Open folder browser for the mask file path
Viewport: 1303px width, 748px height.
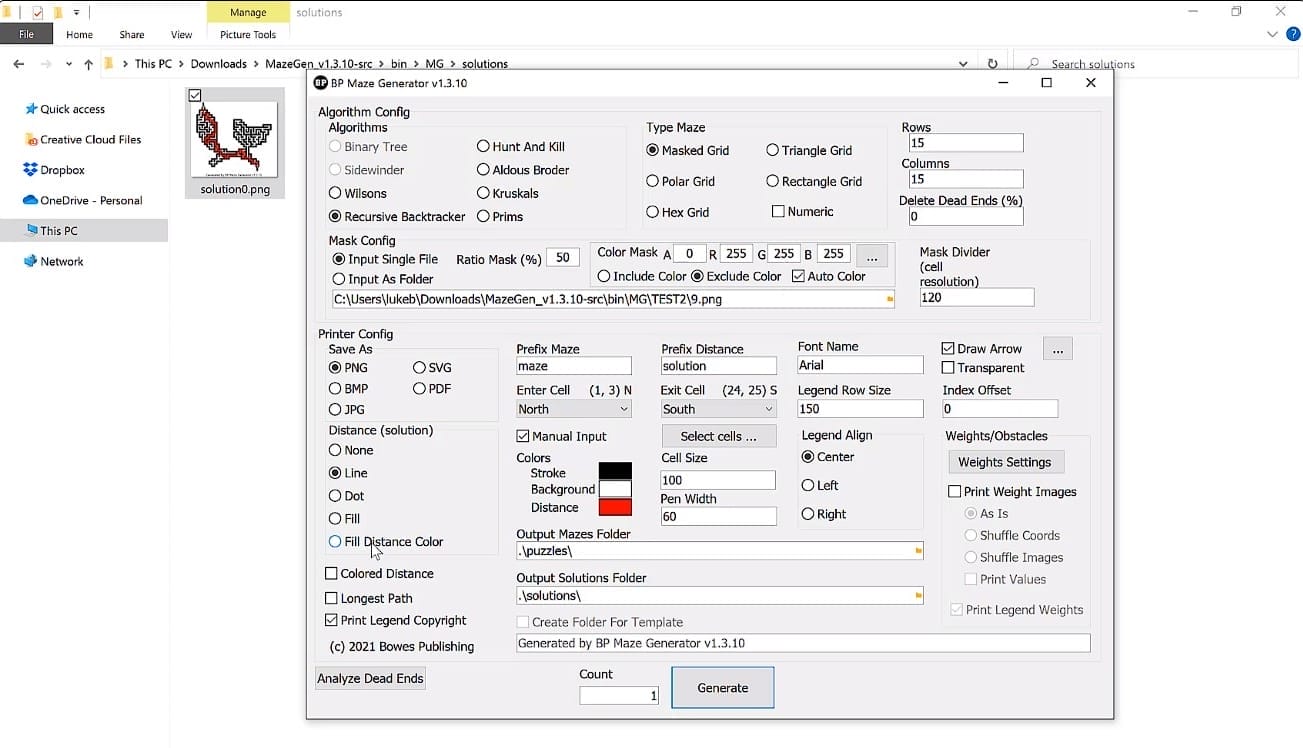click(x=887, y=299)
